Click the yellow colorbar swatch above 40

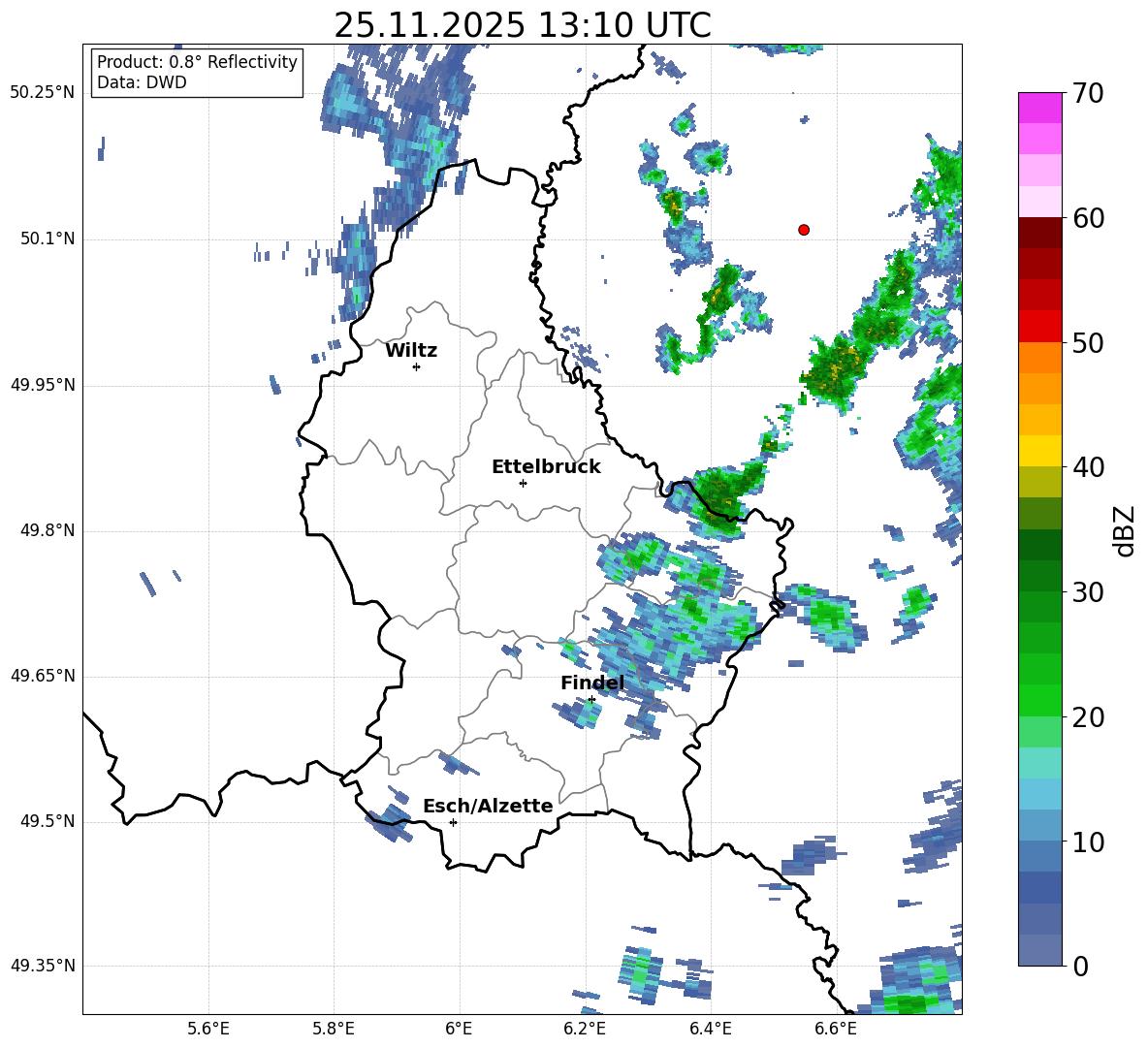click(1039, 451)
